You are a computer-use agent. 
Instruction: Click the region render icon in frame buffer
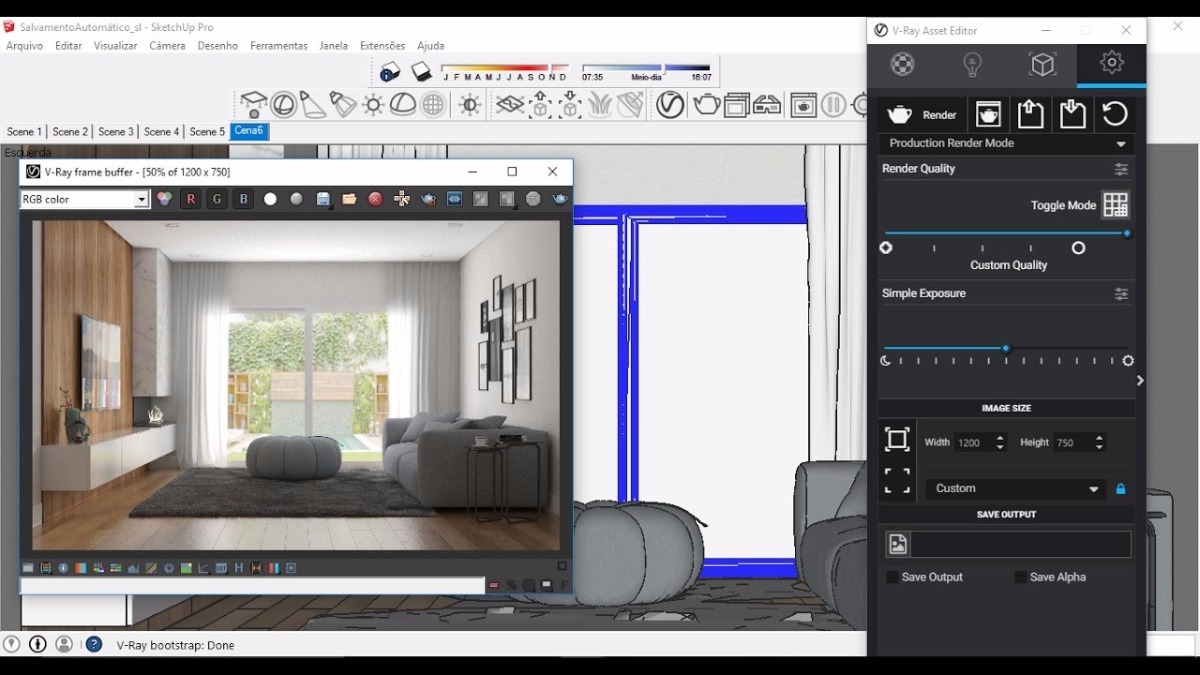(x=428, y=199)
